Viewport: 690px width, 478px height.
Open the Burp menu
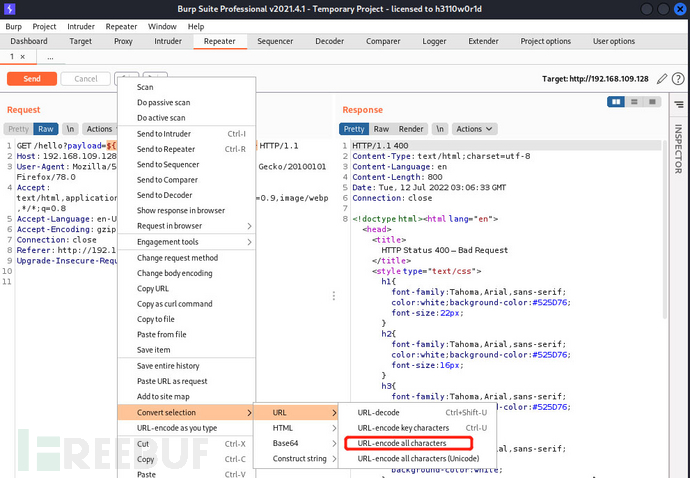click(x=13, y=27)
